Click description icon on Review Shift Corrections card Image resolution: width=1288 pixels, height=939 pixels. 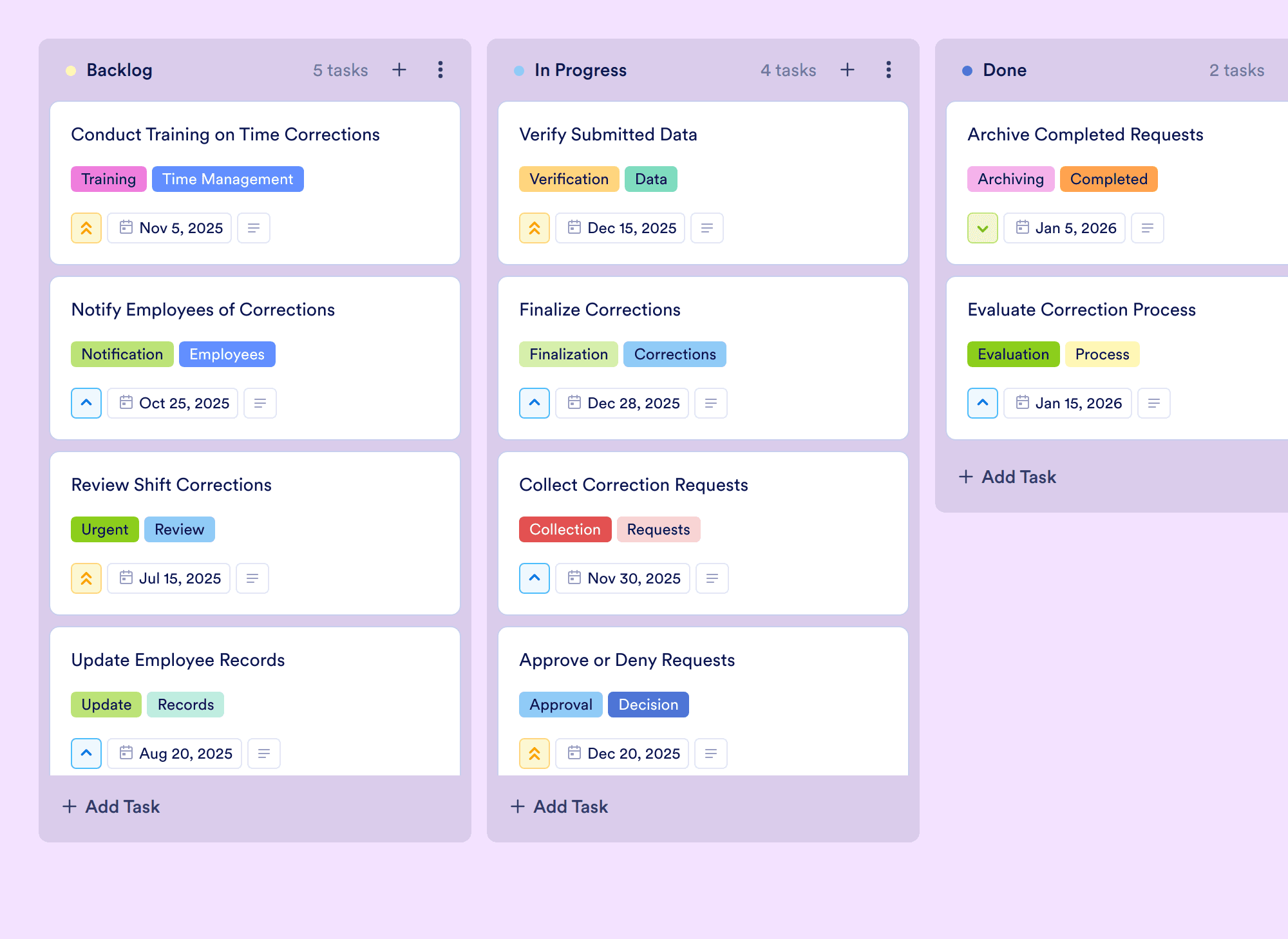tap(252, 578)
